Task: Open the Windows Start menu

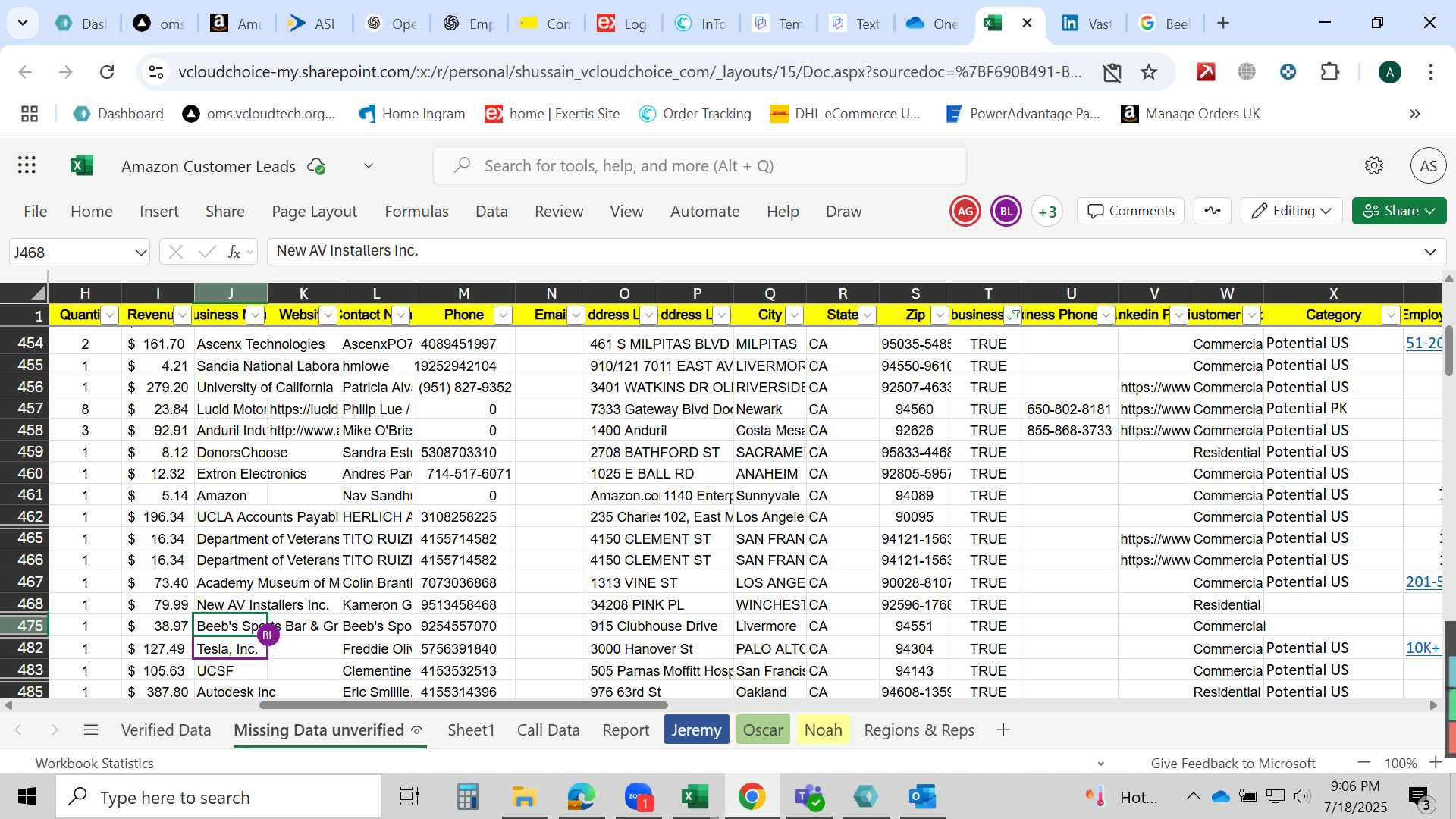Action: pos(27,797)
